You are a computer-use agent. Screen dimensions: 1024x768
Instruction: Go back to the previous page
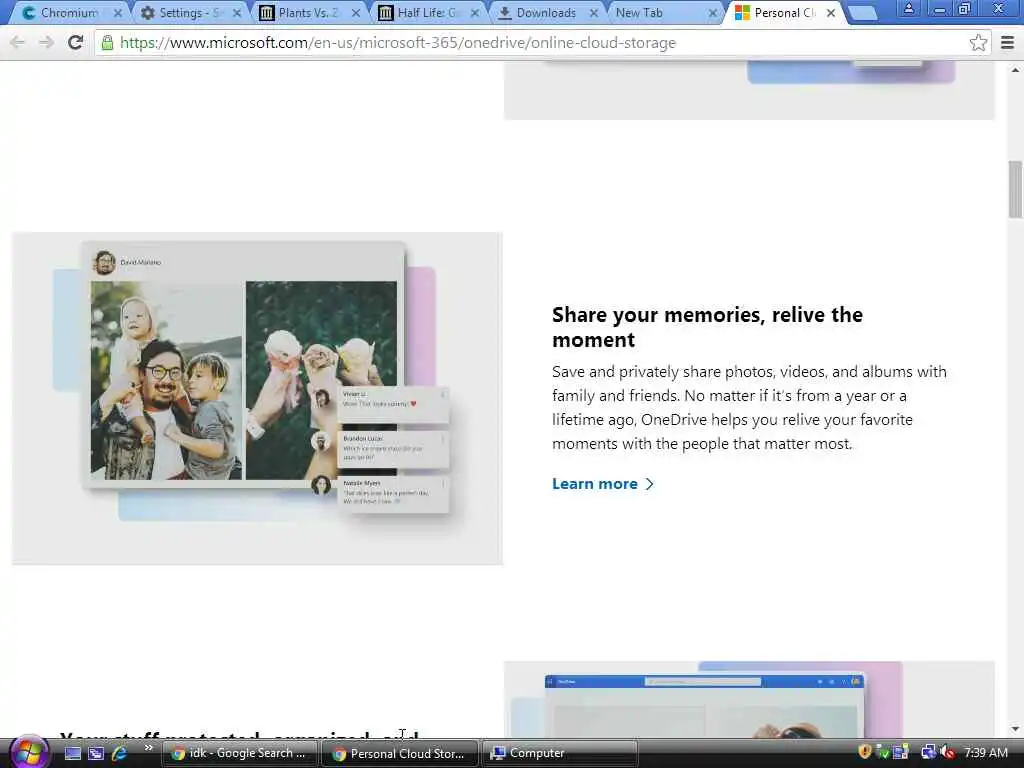pos(17,42)
